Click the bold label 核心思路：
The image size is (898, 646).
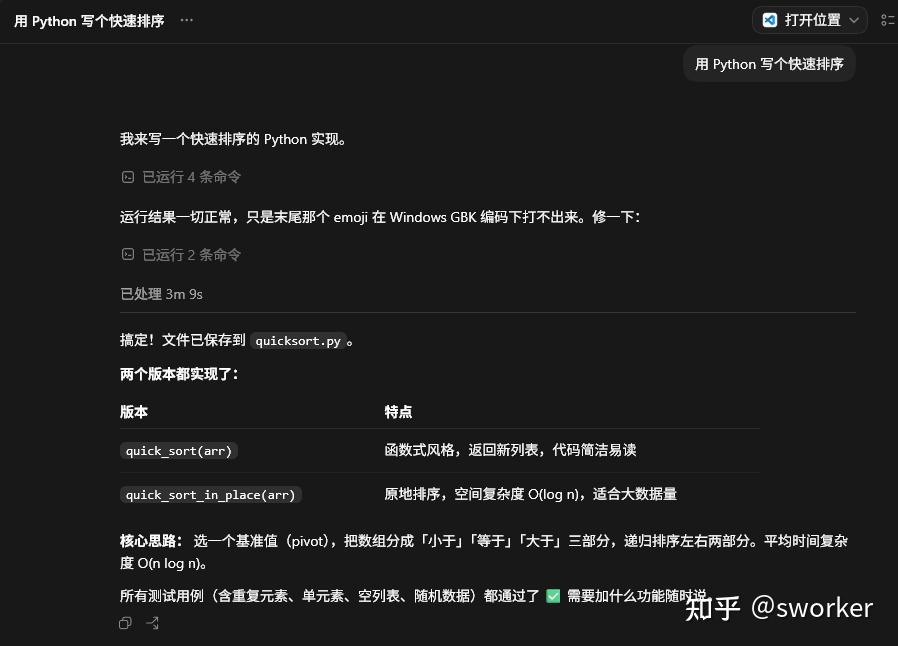pos(152,541)
